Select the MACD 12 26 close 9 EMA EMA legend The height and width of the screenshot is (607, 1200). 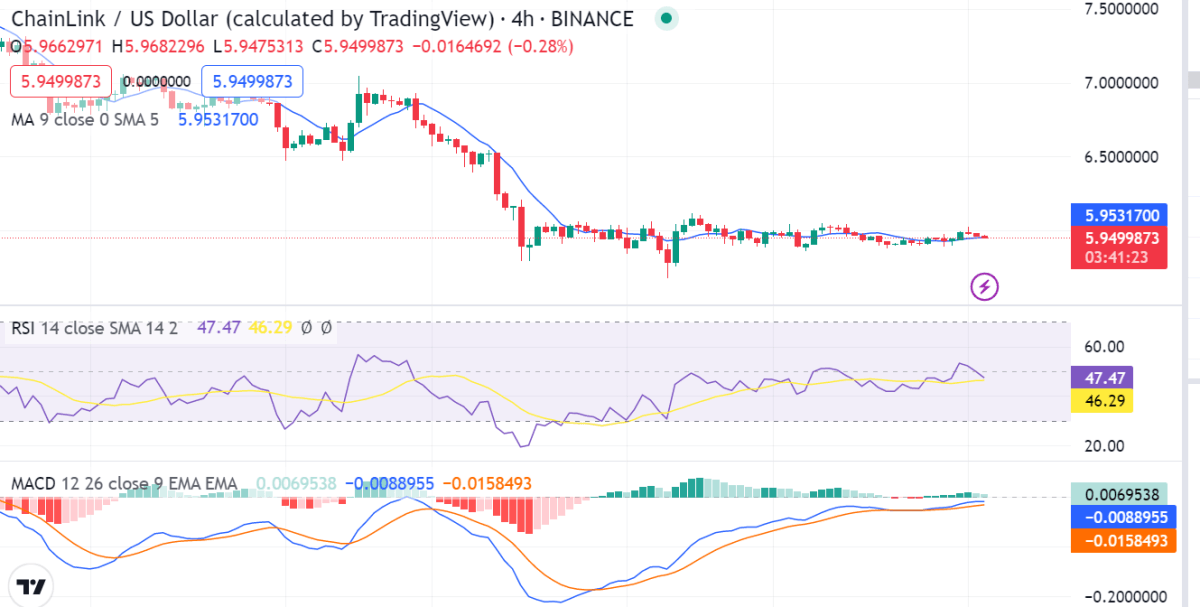click(x=124, y=484)
